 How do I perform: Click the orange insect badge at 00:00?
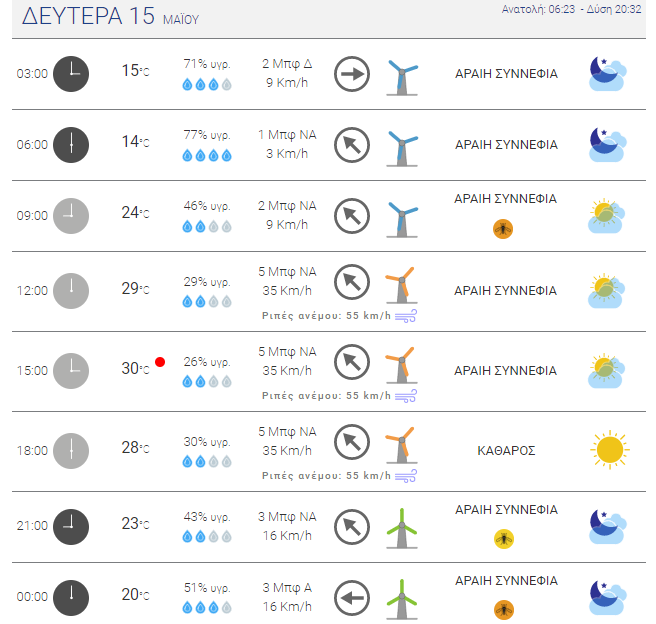504,610
